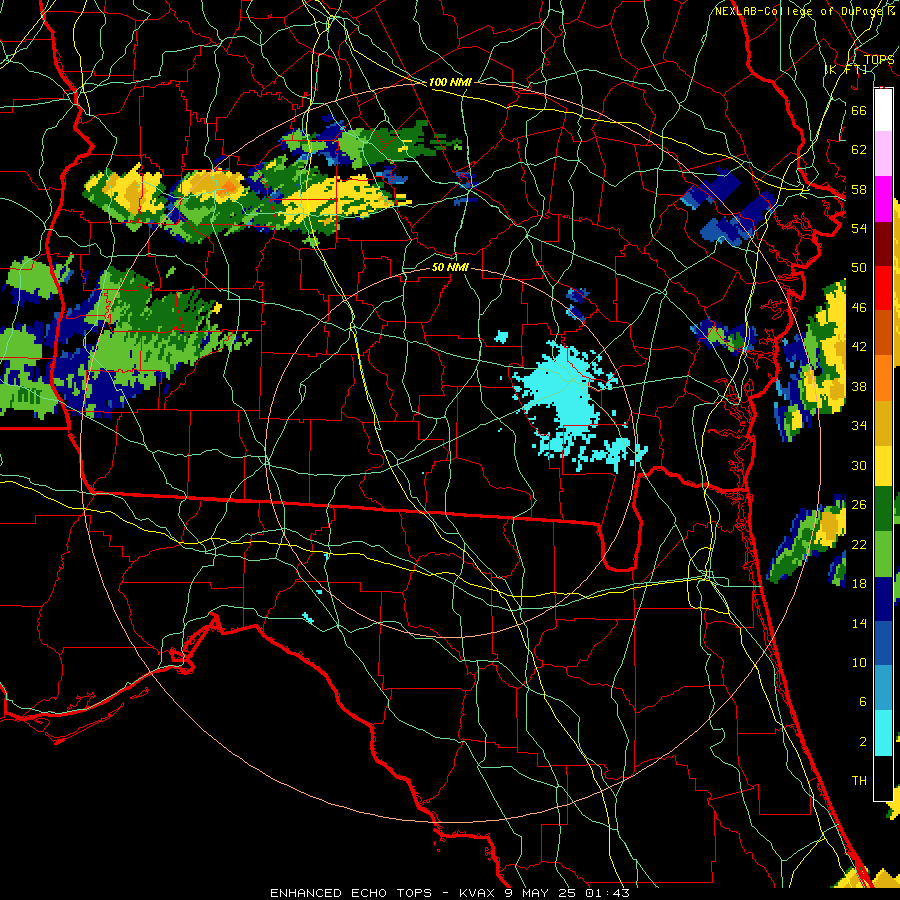Click the '66' scale label
Screen dimensions: 900x900
[x=859, y=110]
